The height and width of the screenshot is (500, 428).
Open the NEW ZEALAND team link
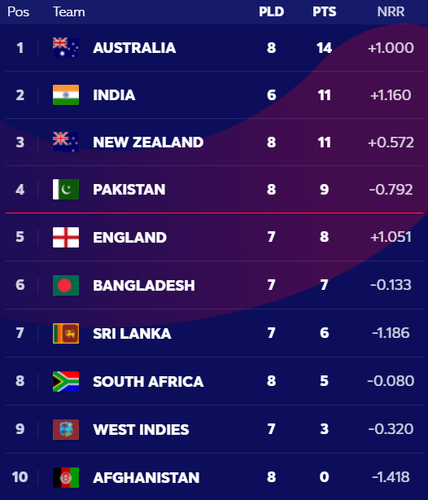pyautogui.click(x=148, y=142)
